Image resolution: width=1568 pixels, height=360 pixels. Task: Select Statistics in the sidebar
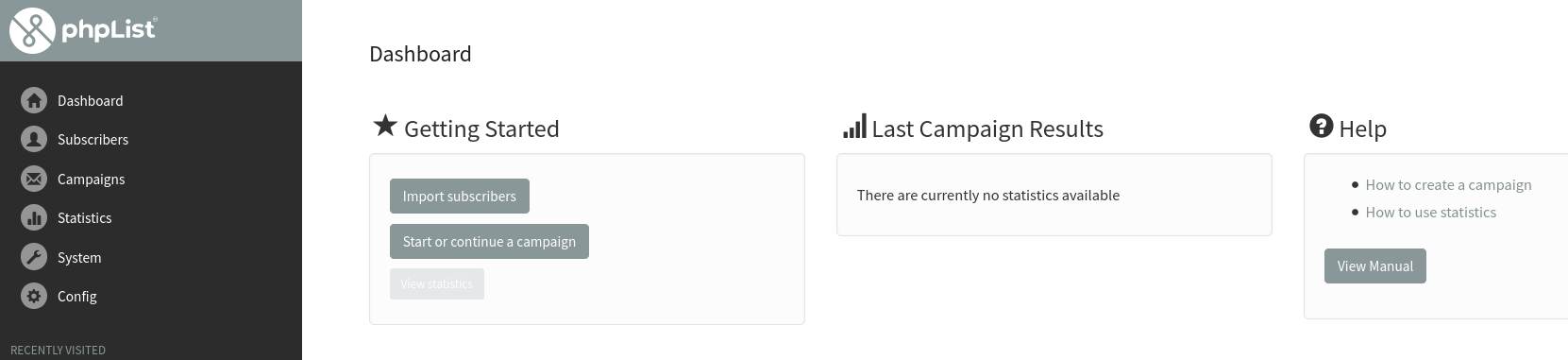tap(84, 217)
